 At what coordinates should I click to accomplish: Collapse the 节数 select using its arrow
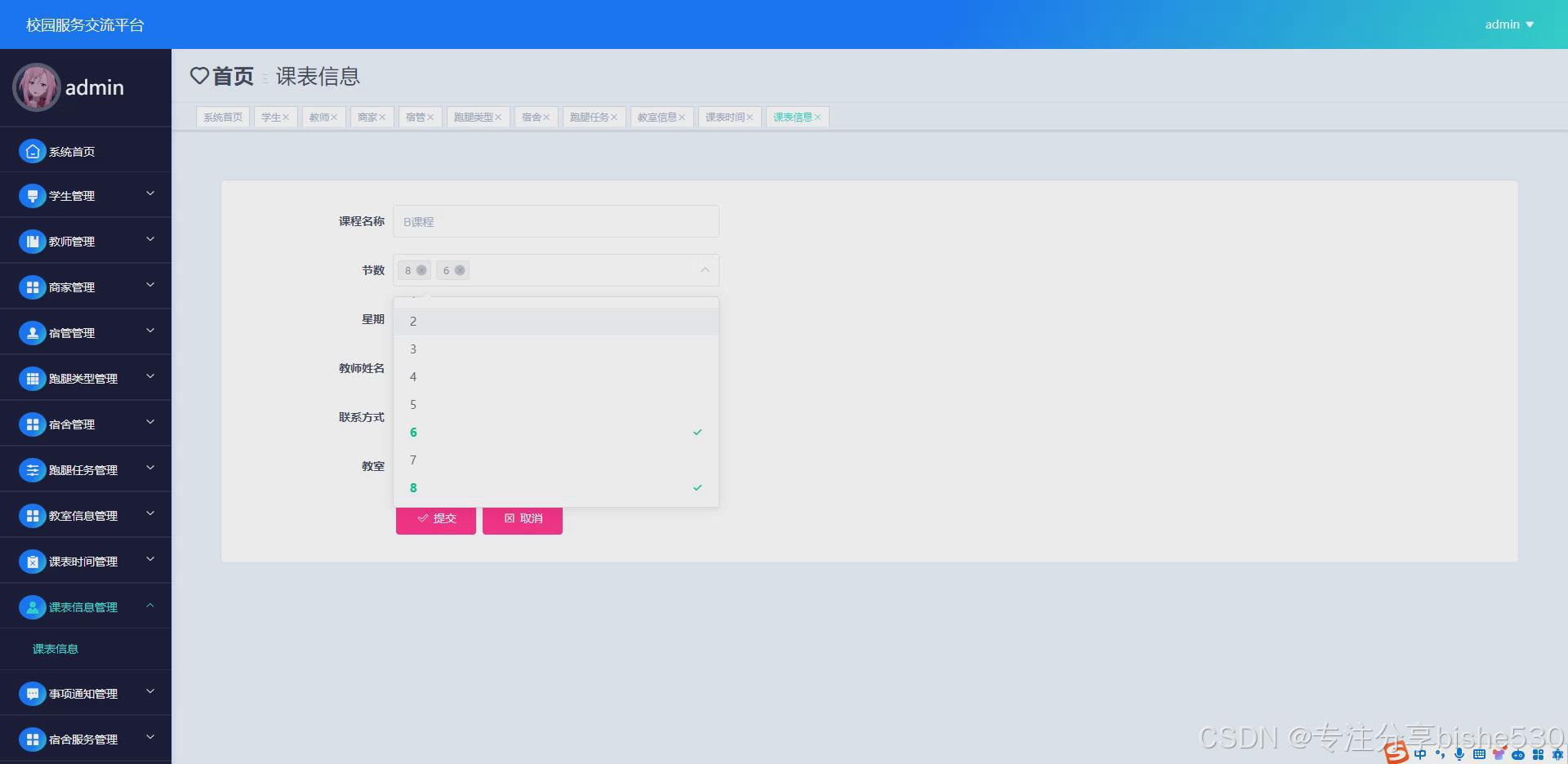point(705,270)
